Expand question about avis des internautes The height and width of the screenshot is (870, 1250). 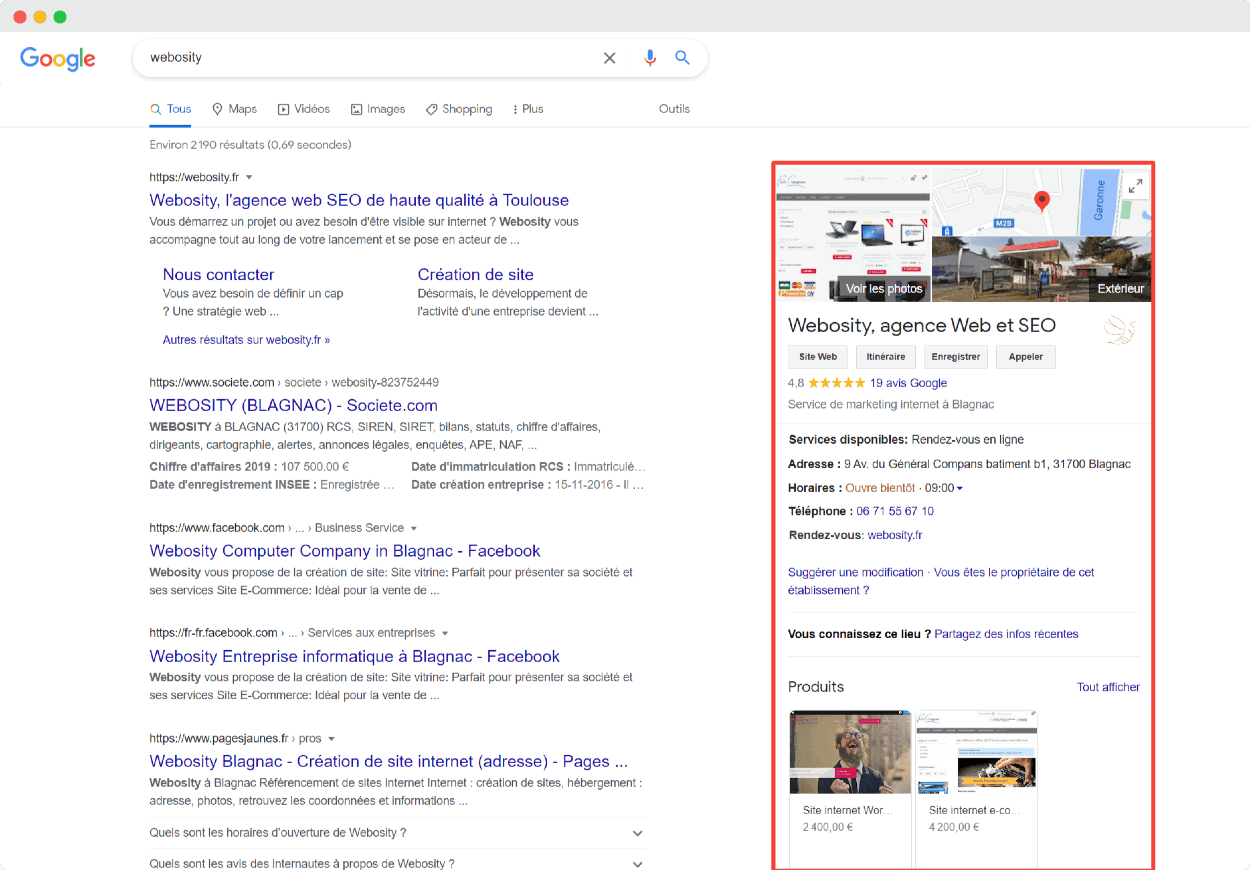(x=398, y=862)
